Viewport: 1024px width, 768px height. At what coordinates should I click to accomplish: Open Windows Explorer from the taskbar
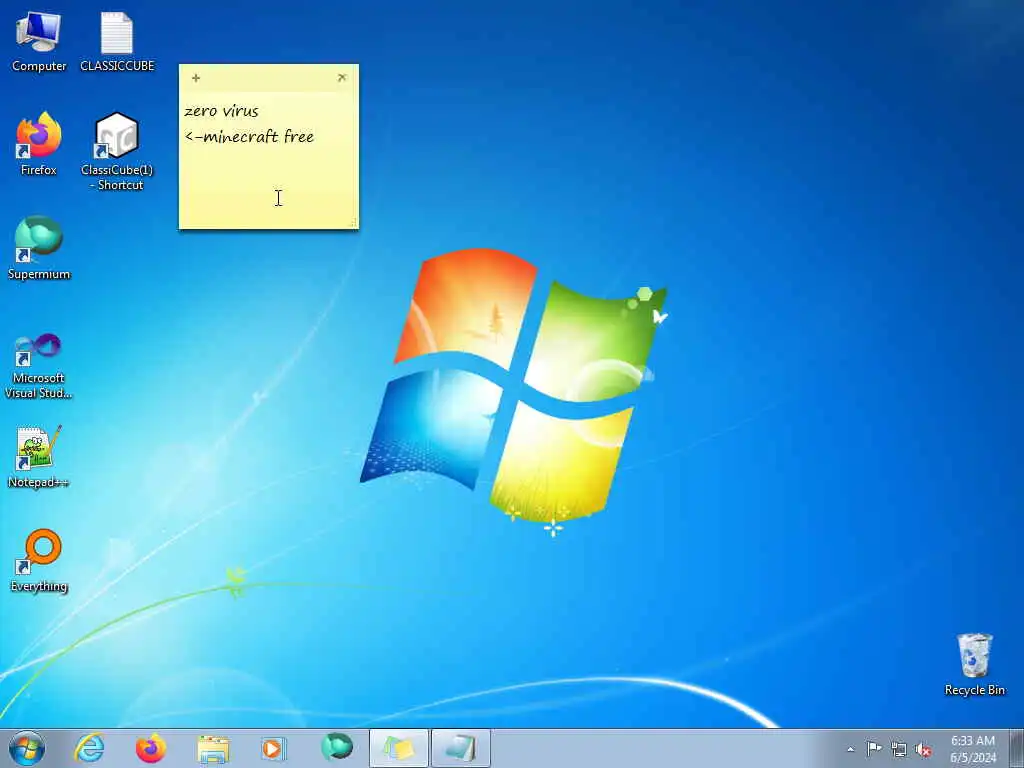pos(213,748)
